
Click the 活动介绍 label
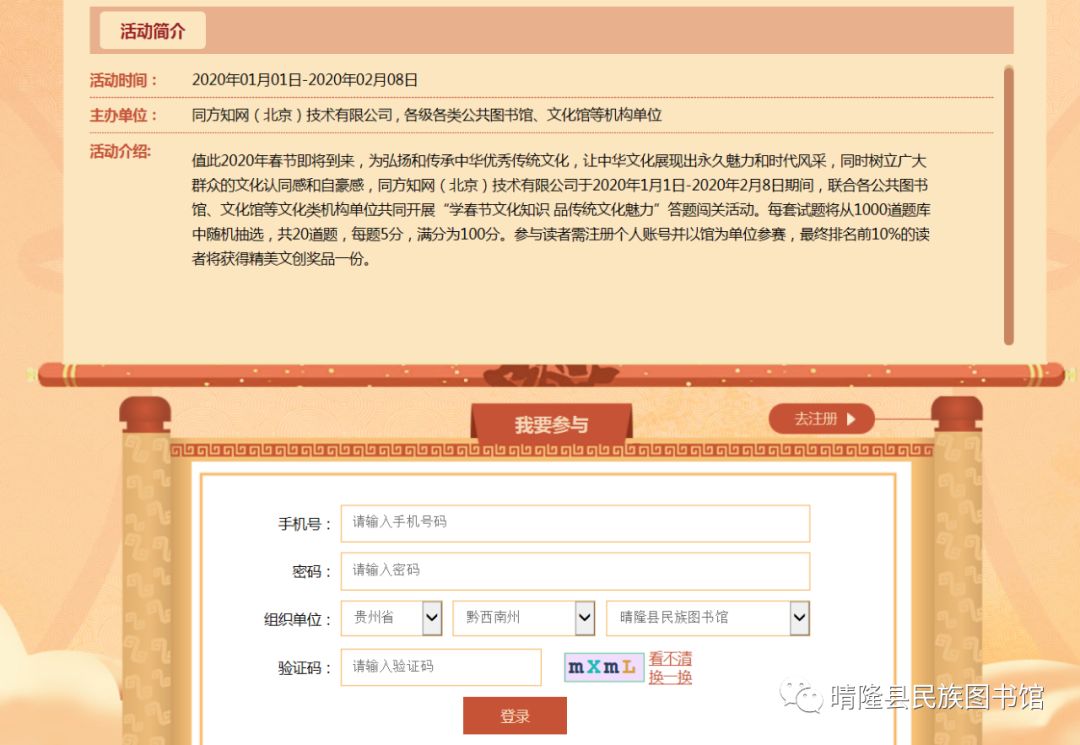pos(121,151)
